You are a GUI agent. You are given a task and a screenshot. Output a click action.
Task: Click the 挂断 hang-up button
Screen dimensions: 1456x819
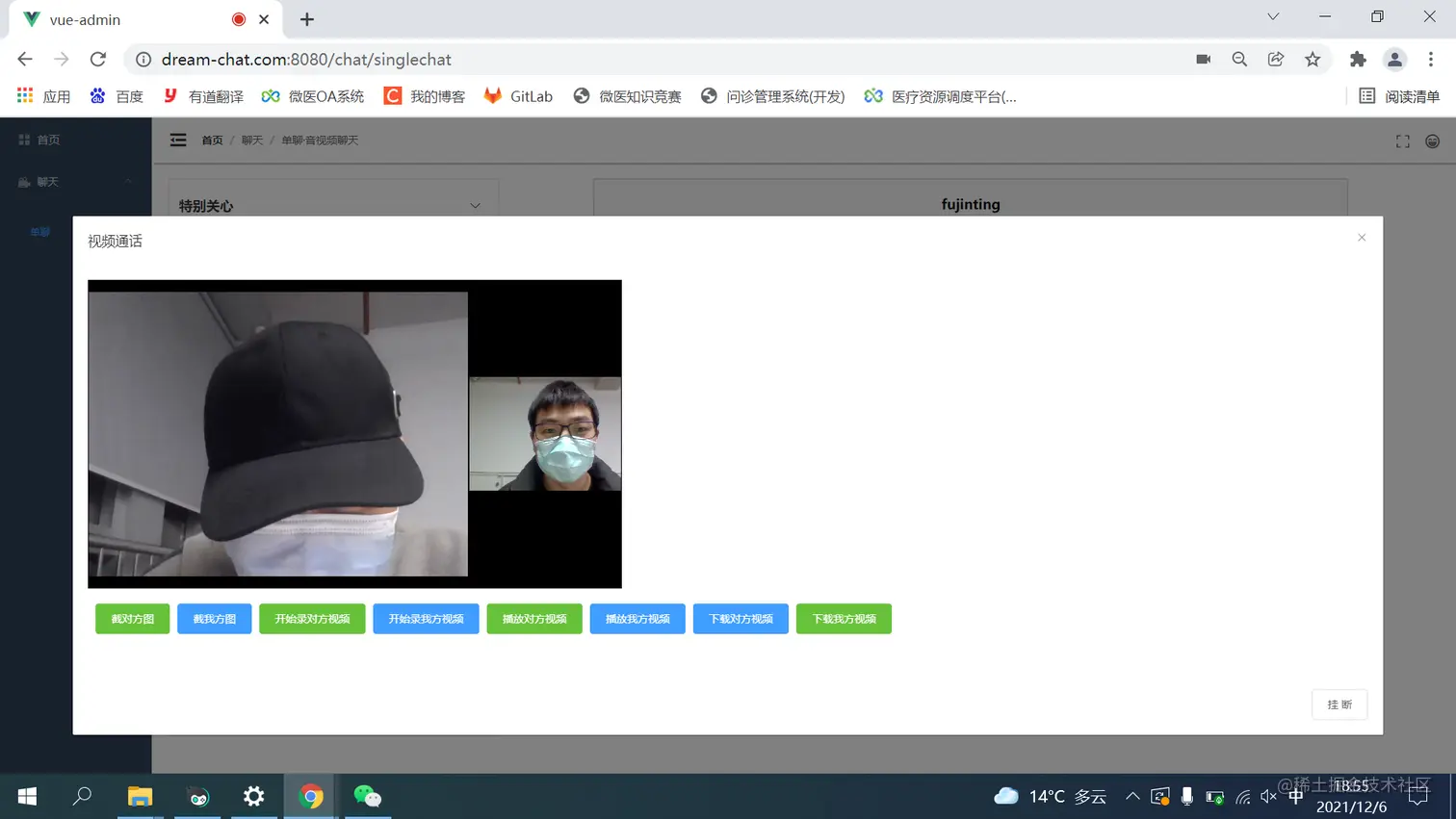[1339, 704]
